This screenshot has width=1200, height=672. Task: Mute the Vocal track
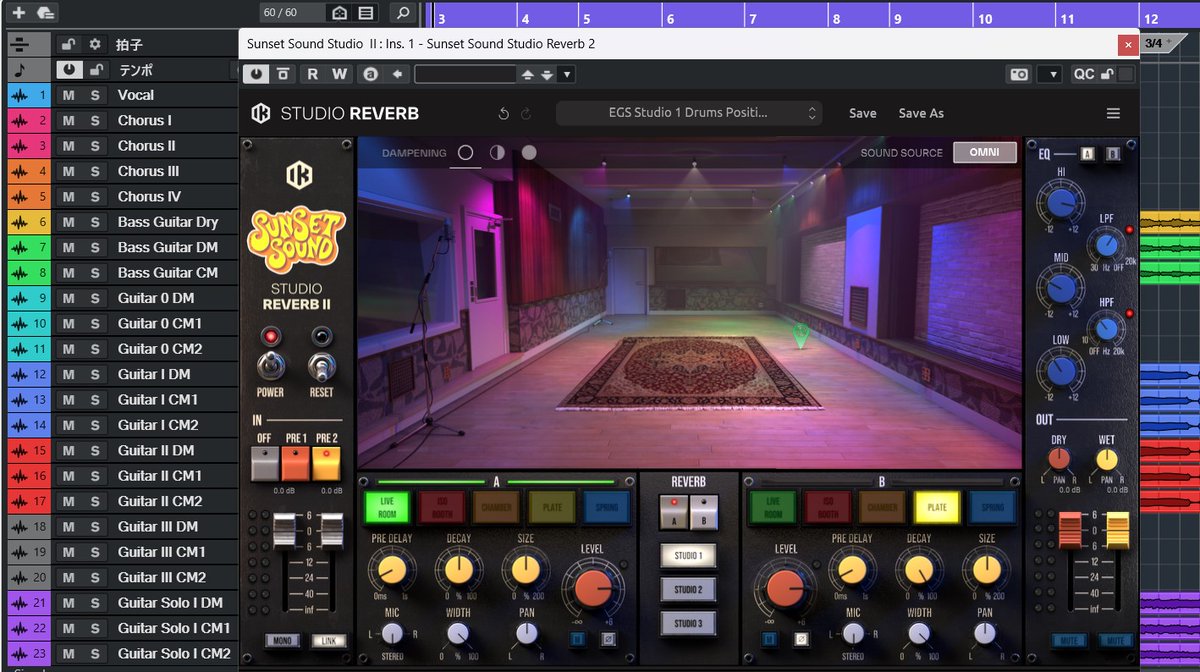68,95
